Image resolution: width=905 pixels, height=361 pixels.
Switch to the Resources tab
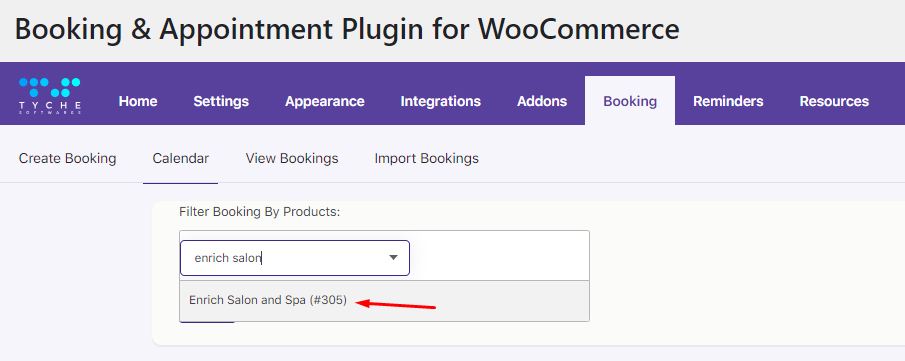834,101
